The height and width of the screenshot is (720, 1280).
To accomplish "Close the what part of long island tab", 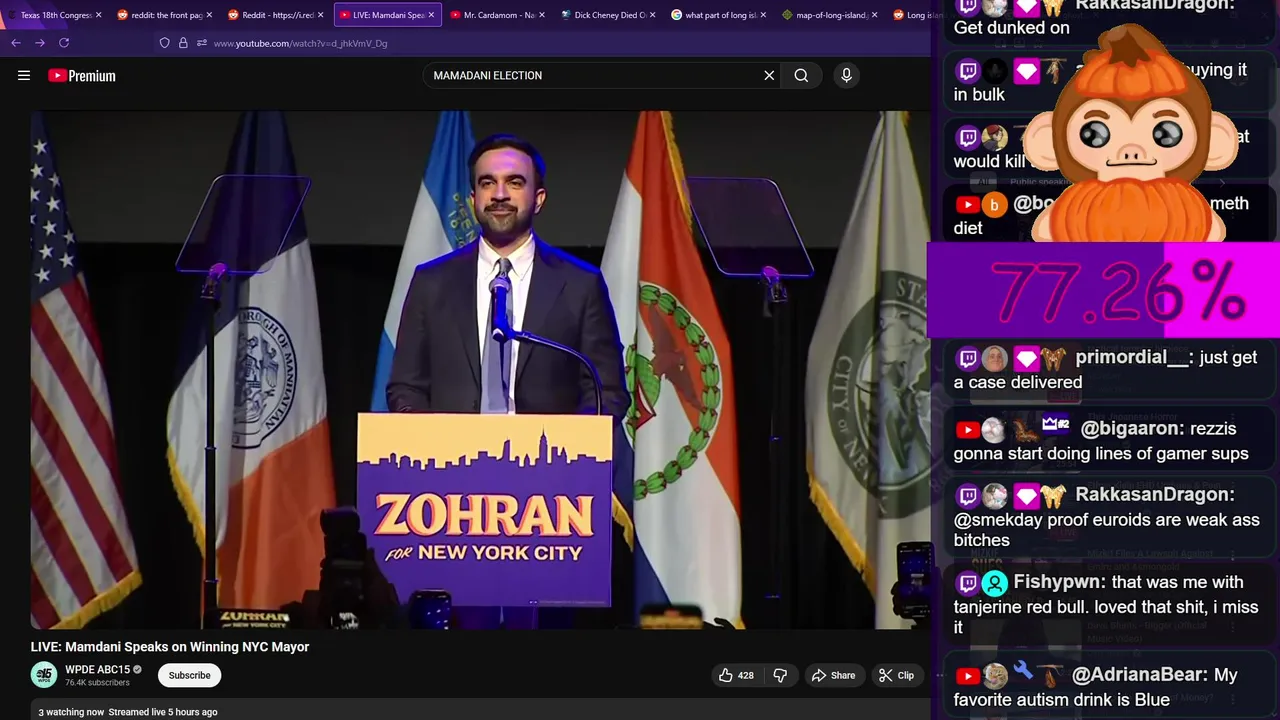I will tap(763, 15).
